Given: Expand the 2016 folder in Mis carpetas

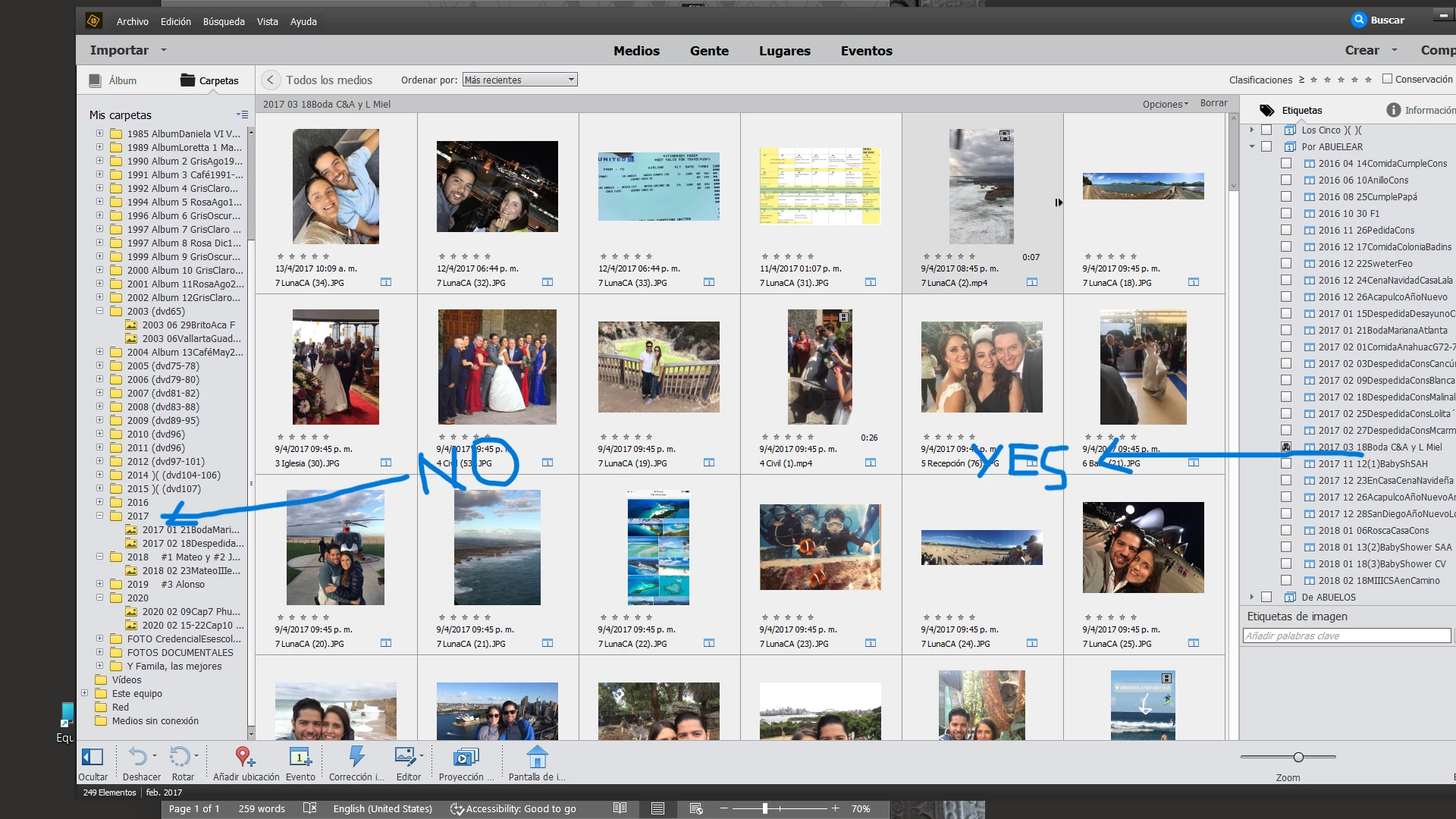Looking at the screenshot, I should [x=99, y=502].
